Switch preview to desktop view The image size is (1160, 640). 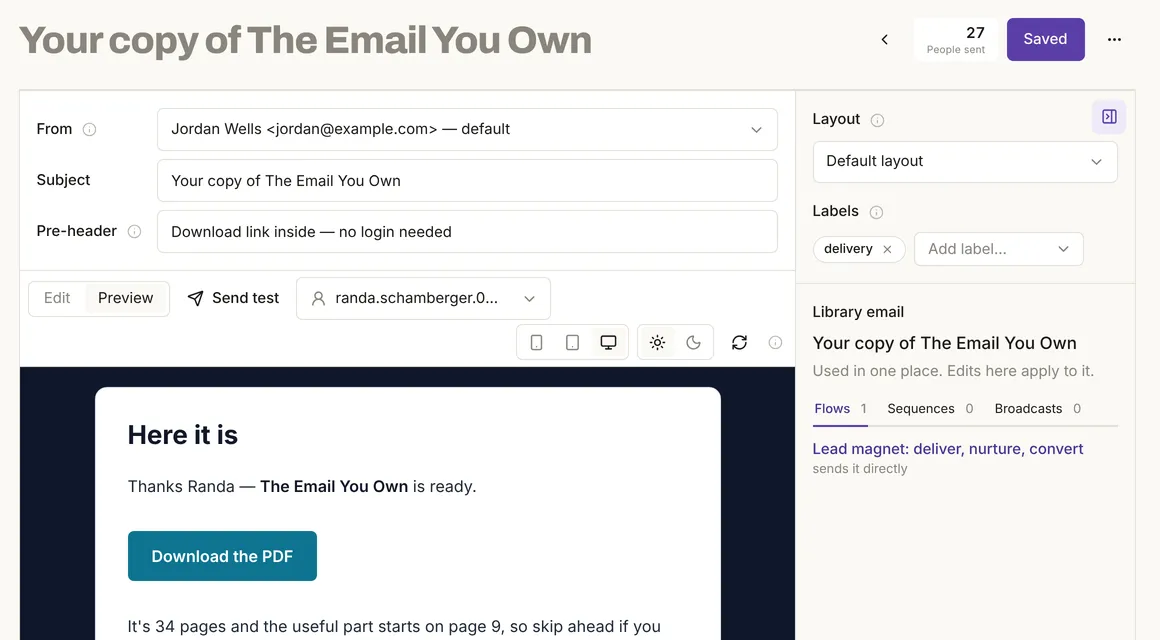point(608,343)
